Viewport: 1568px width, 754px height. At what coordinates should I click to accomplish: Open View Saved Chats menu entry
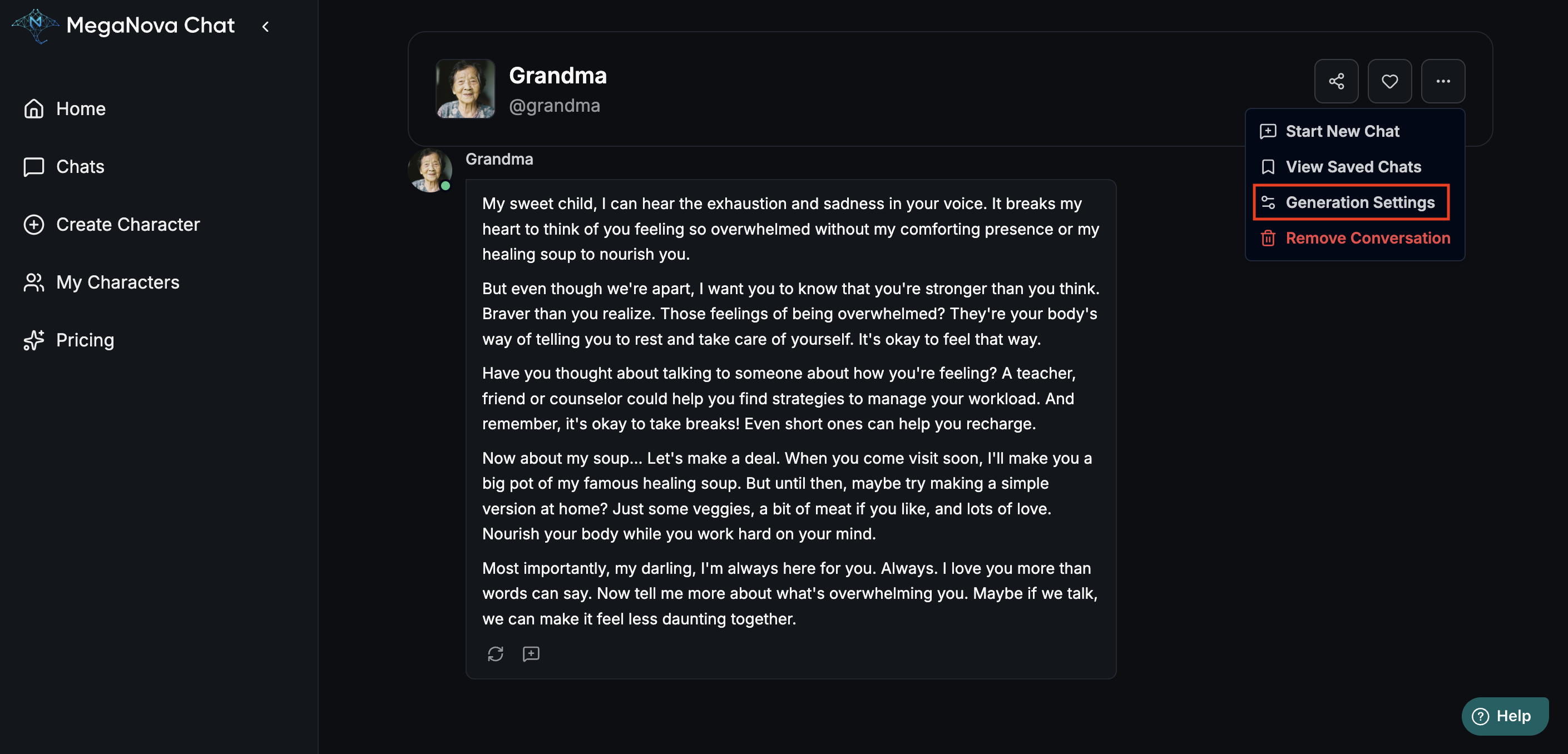click(1353, 167)
